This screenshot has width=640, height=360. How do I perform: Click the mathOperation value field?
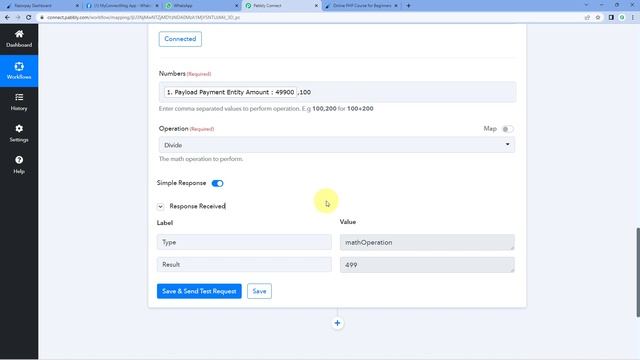427,242
